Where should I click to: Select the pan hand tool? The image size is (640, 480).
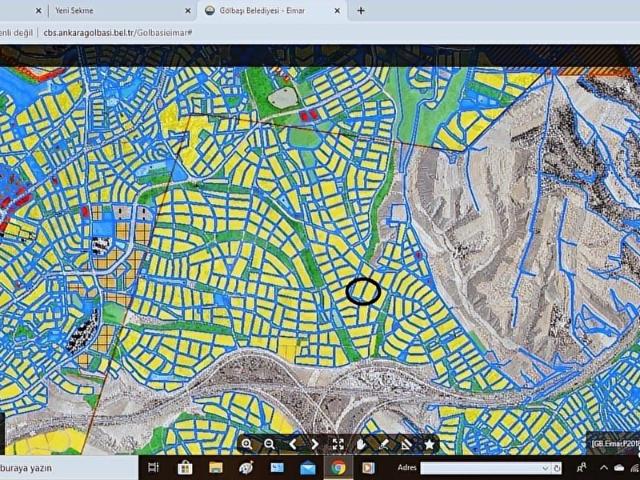click(x=361, y=444)
